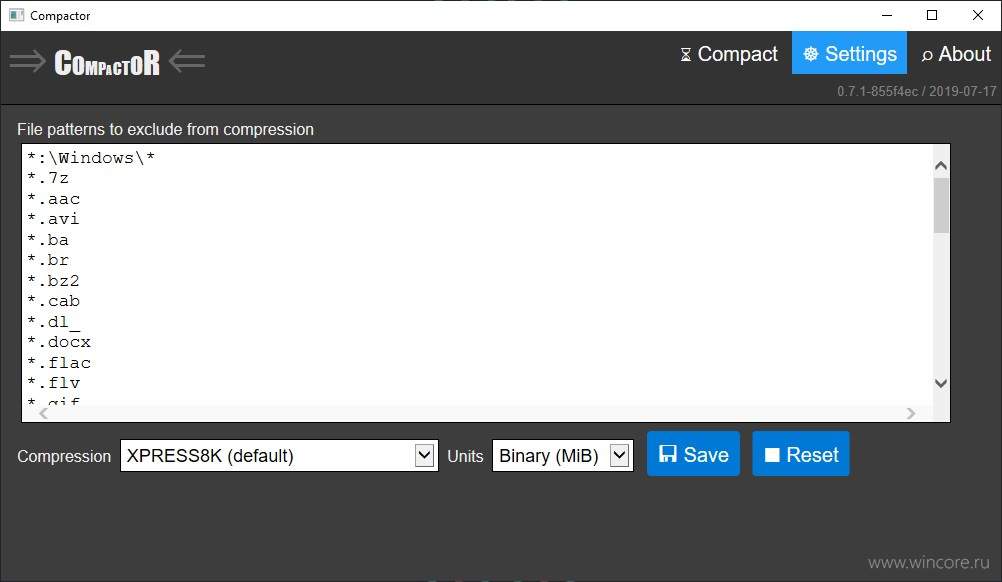Click the Compactor app icon in title bar
This screenshot has width=1002, height=582.
16,15
